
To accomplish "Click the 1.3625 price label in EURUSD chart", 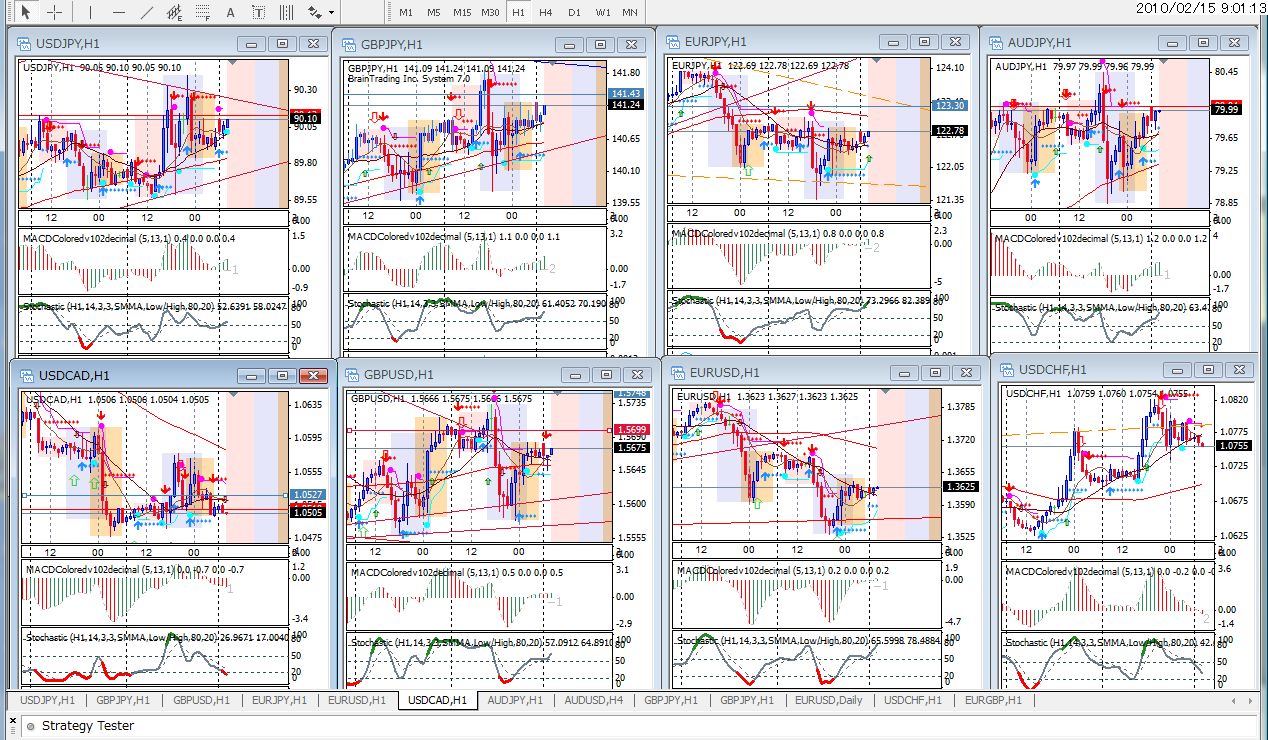I will 960,487.
